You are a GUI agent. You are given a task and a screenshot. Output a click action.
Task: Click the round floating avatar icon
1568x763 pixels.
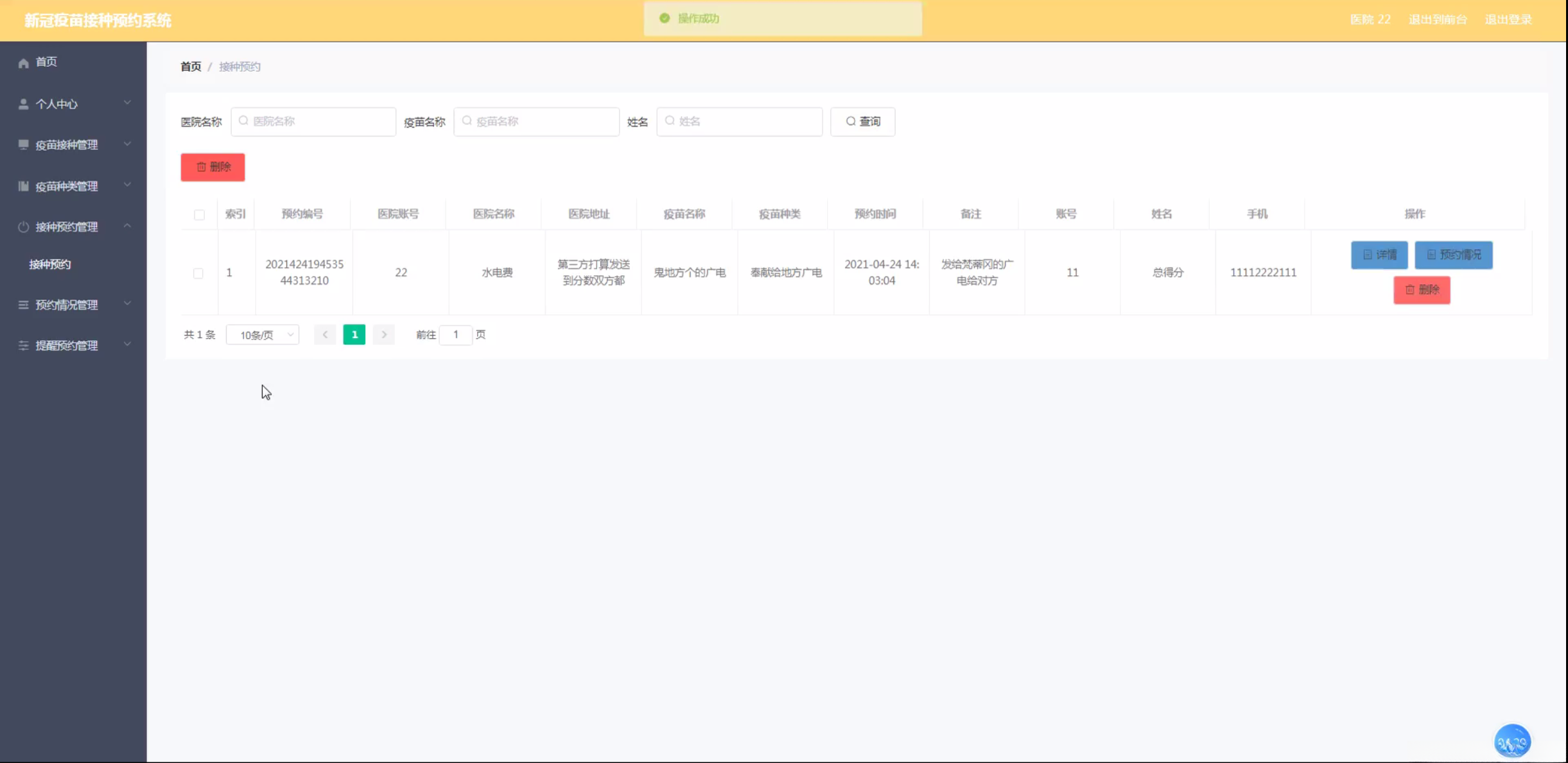[x=1511, y=742]
